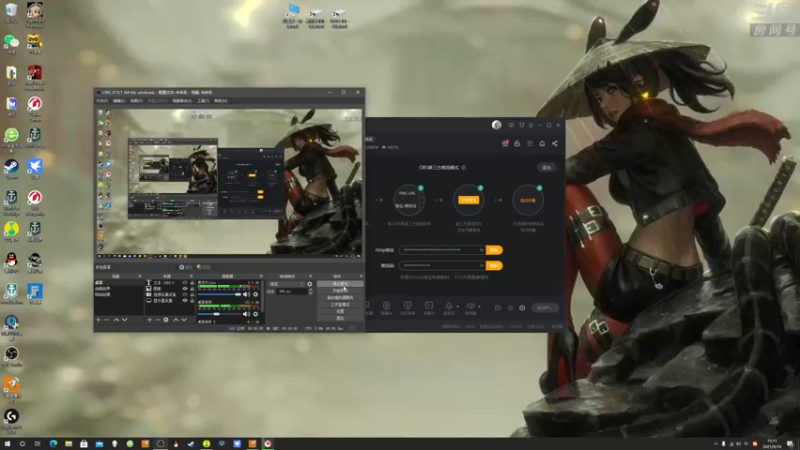
Task: Open the 视图(V) menu in OBS
Action: [x=136, y=101]
